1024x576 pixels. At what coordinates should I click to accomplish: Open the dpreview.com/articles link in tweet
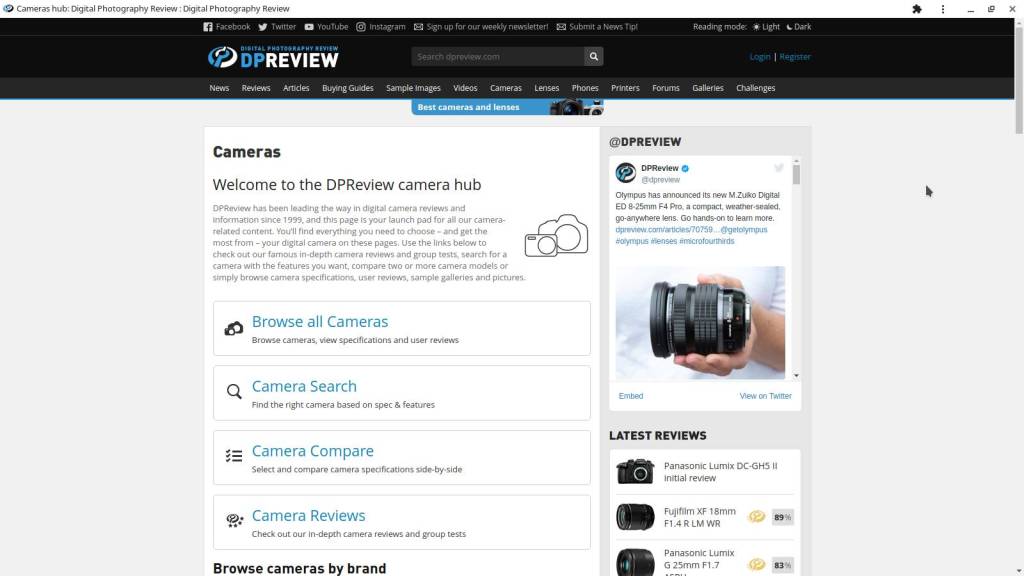666,230
